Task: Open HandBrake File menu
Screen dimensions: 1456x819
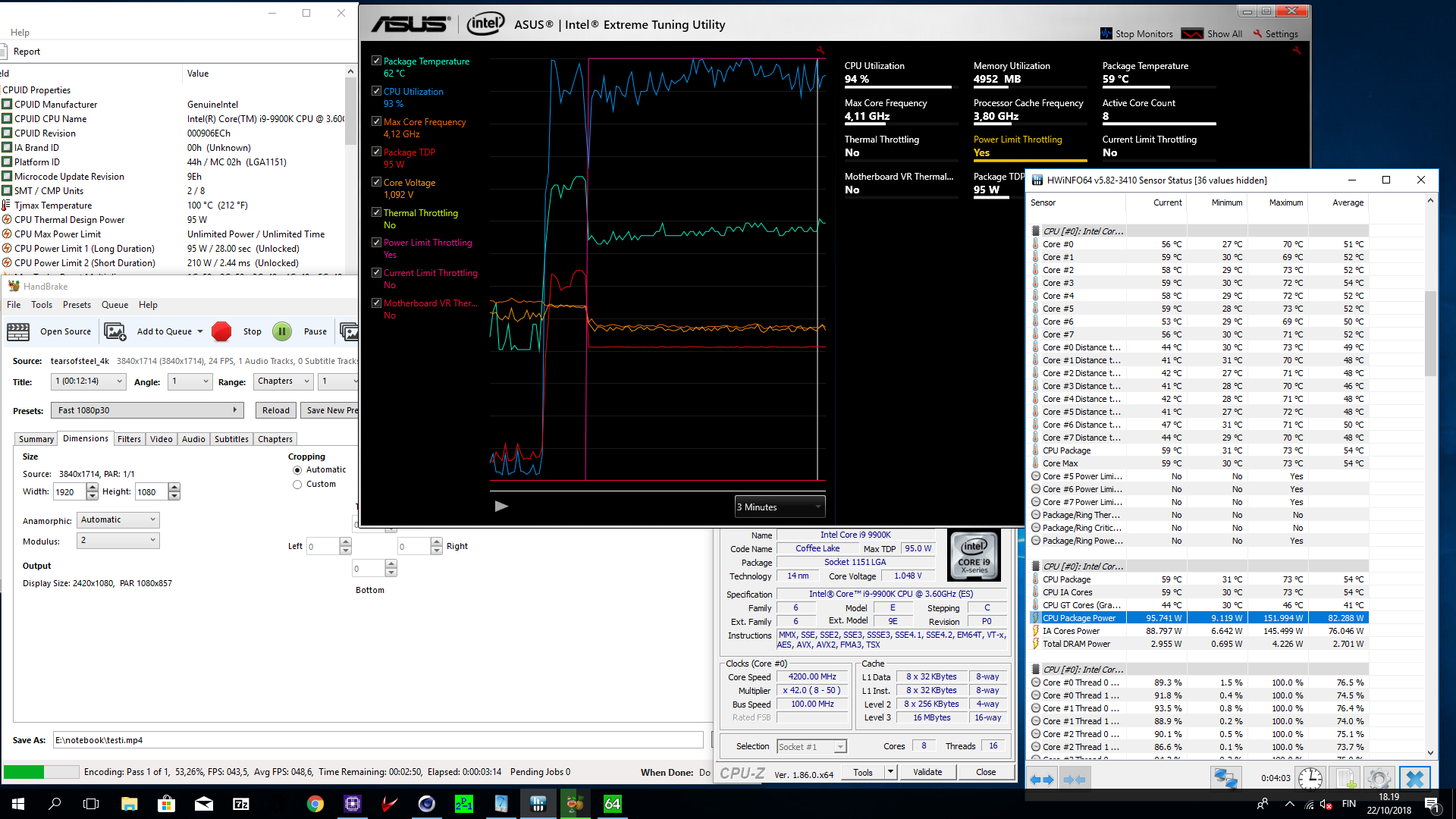Action: click(14, 305)
